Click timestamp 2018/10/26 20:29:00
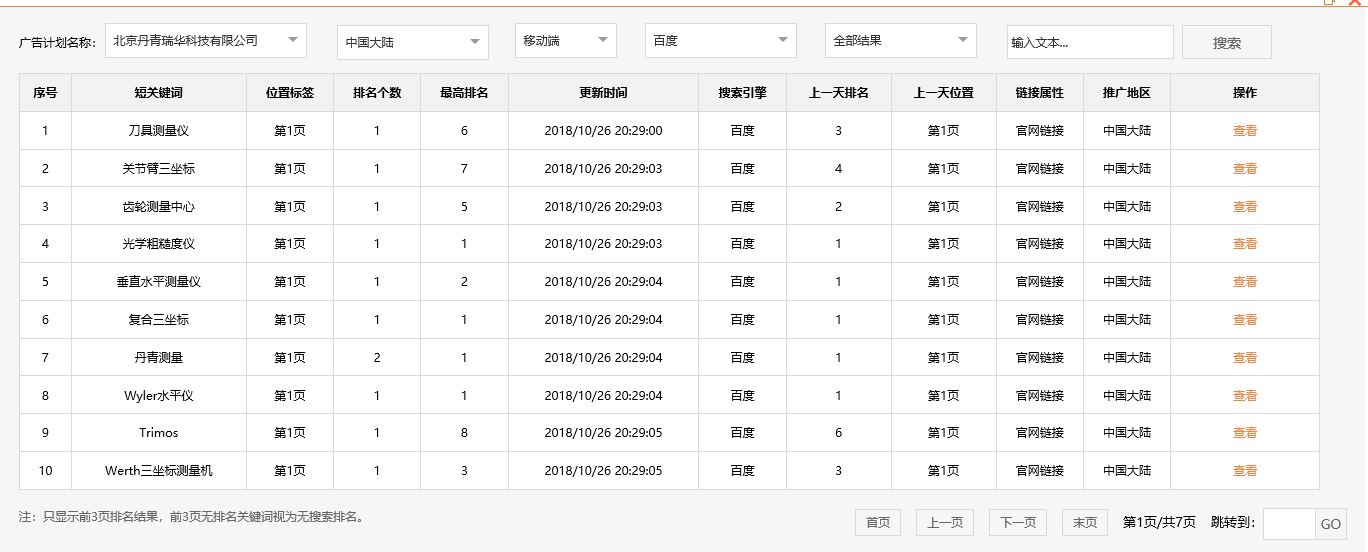This screenshot has height=552, width=1368. pyautogui.click(x=603, y=131)
